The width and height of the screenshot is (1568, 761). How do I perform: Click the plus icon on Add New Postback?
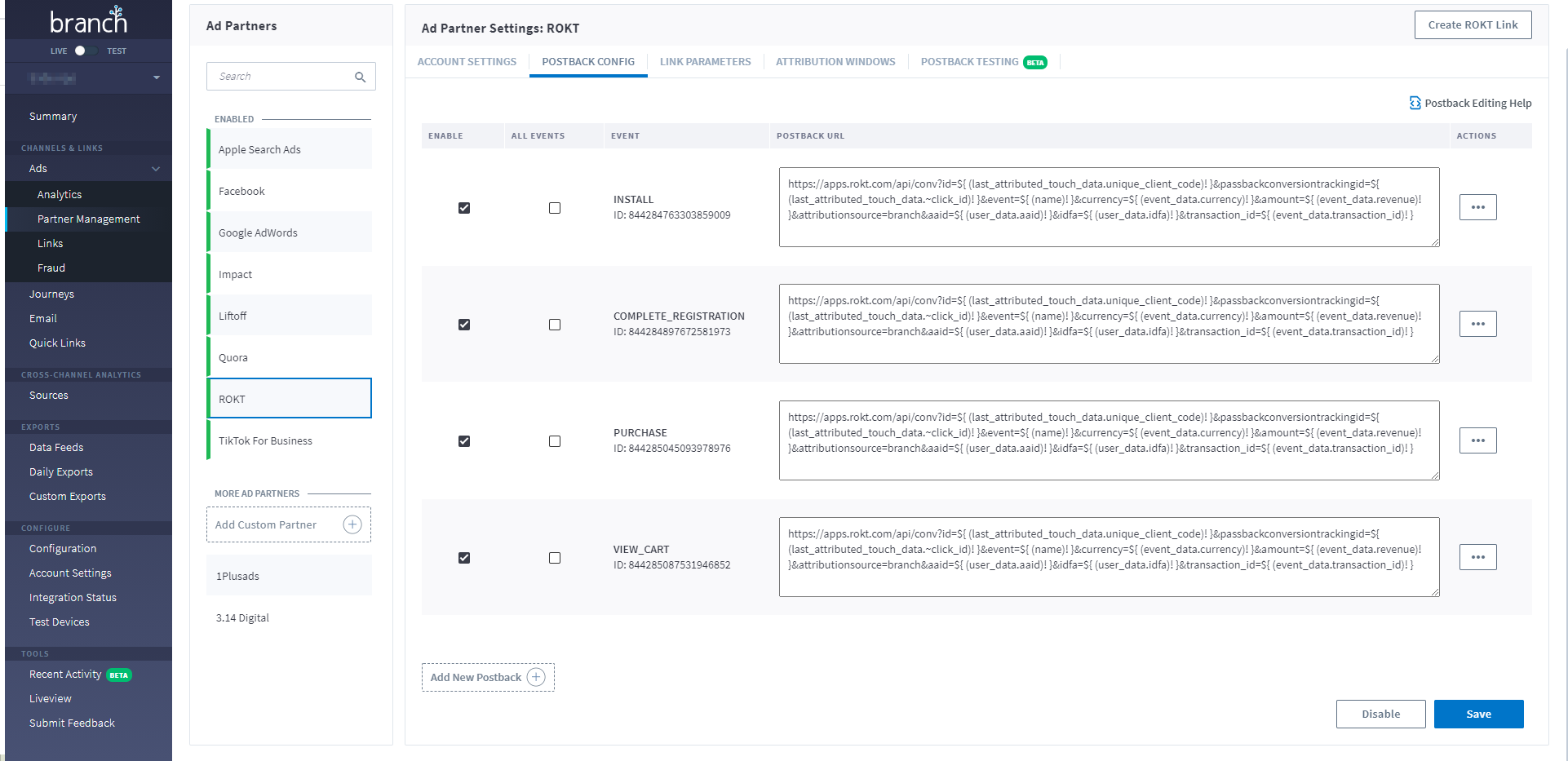click(536, 677)
